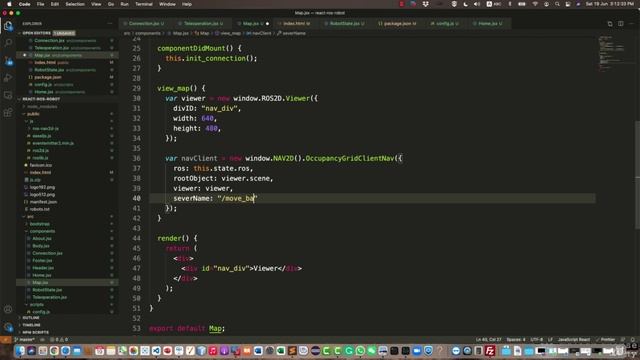Open config.js under the scripts folder
Viewport: 640px width, 360px height.
41,312
